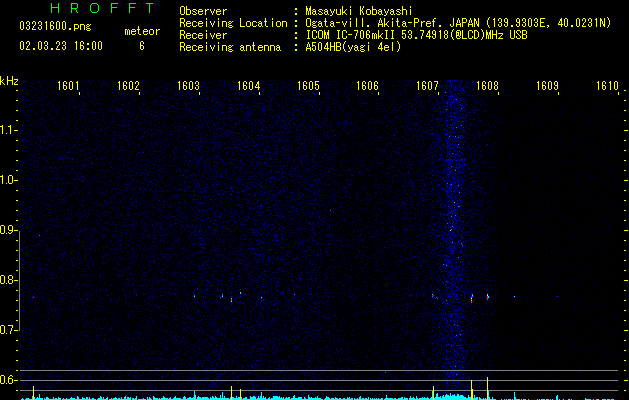629x400 pixels.
Task: Click time axis label 1609
Action: [x=547, y=86]
